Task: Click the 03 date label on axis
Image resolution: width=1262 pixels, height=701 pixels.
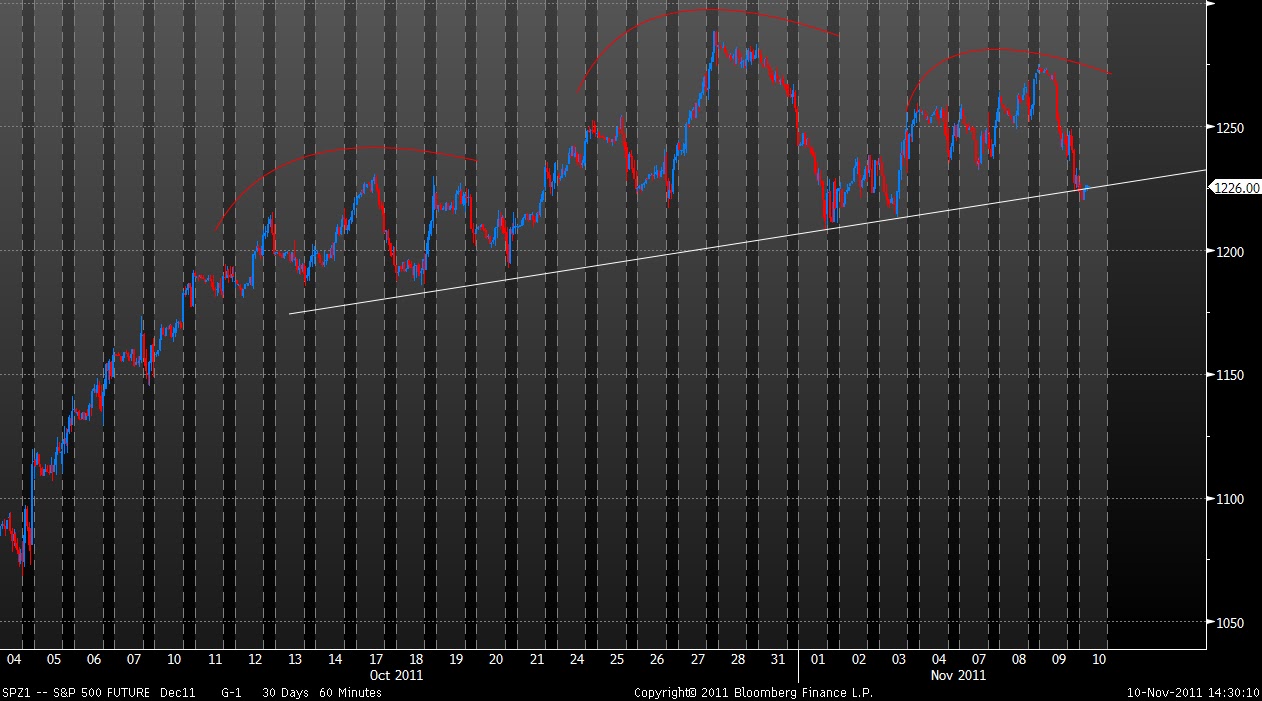Action: coord(899,660)
